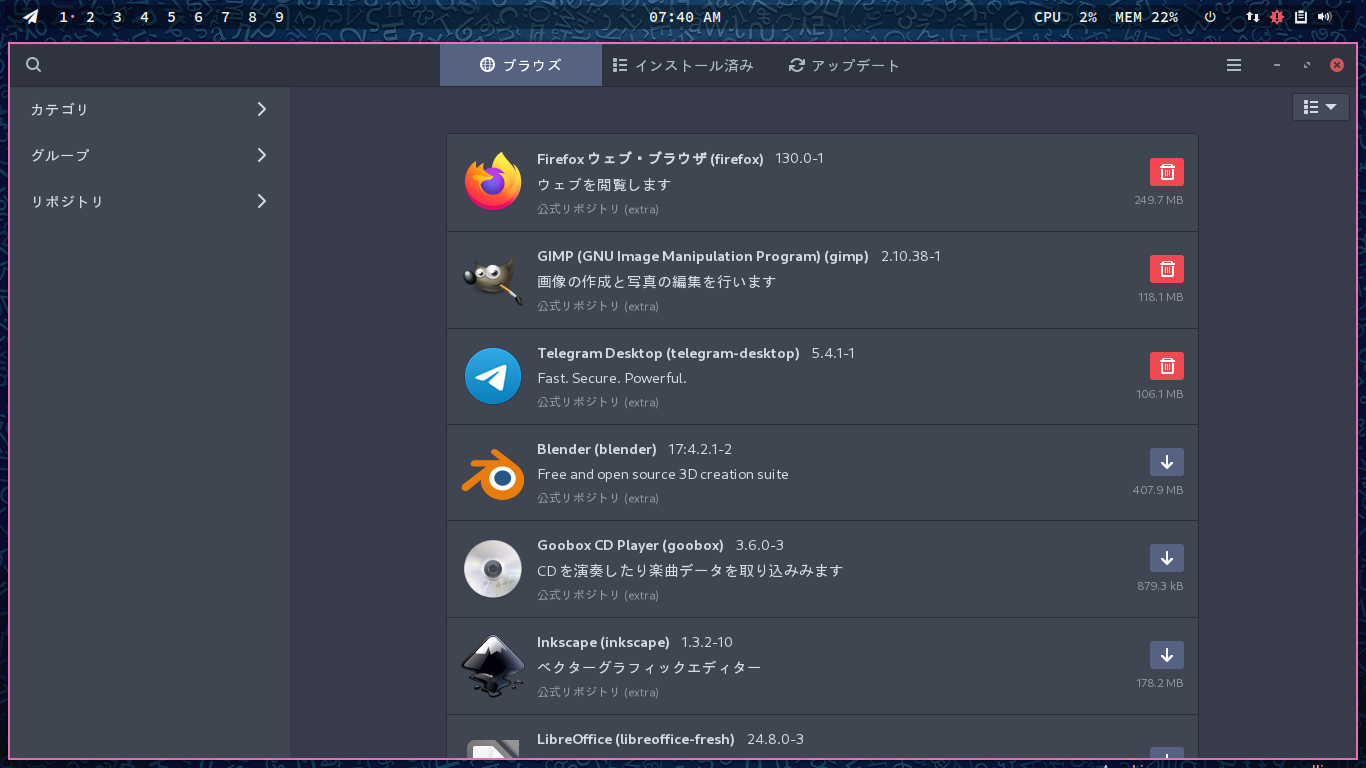
Task: Click Goobox size 879.3 kB
Action: [x=1160, y=586]
